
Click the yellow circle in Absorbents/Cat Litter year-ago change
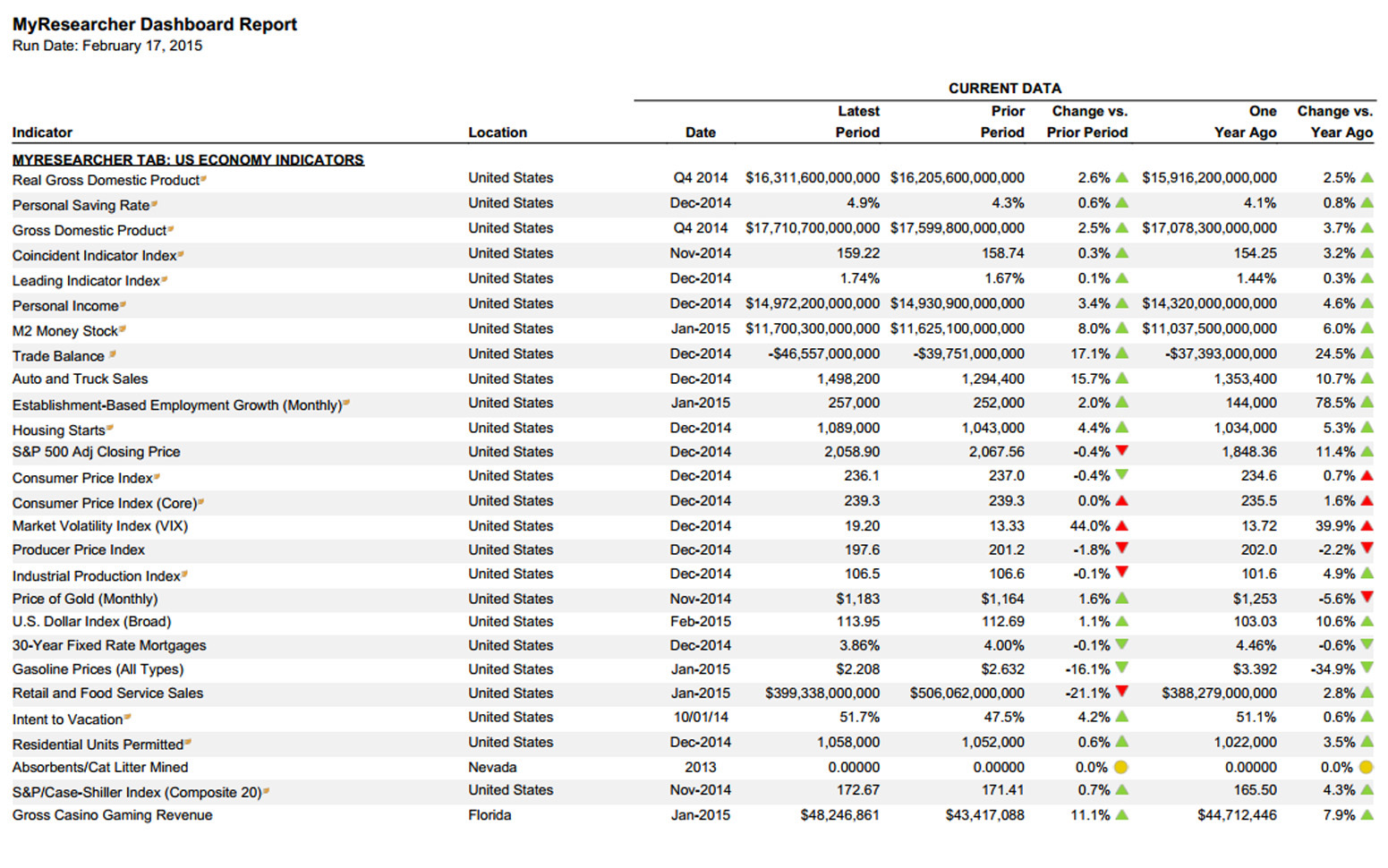click(x=1366, y=767)
